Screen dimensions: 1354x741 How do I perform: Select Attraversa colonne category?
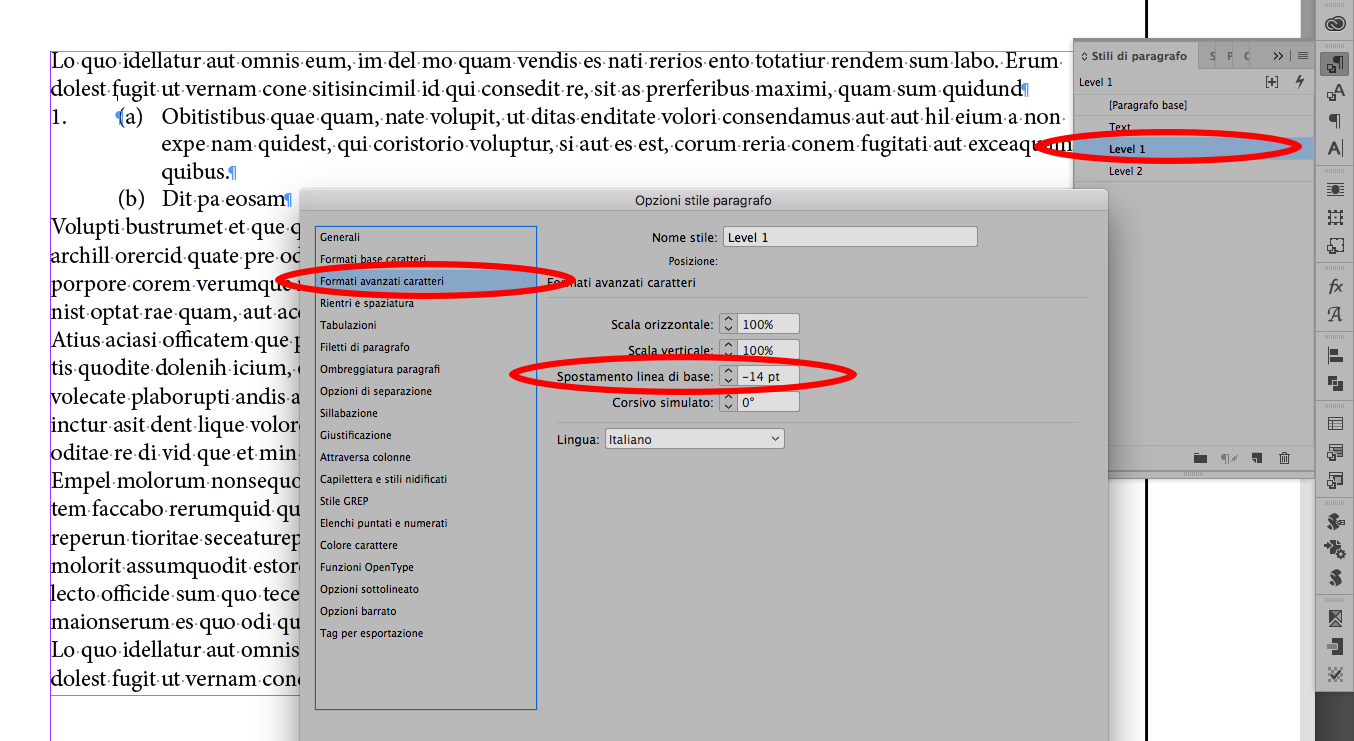[425, 457]
